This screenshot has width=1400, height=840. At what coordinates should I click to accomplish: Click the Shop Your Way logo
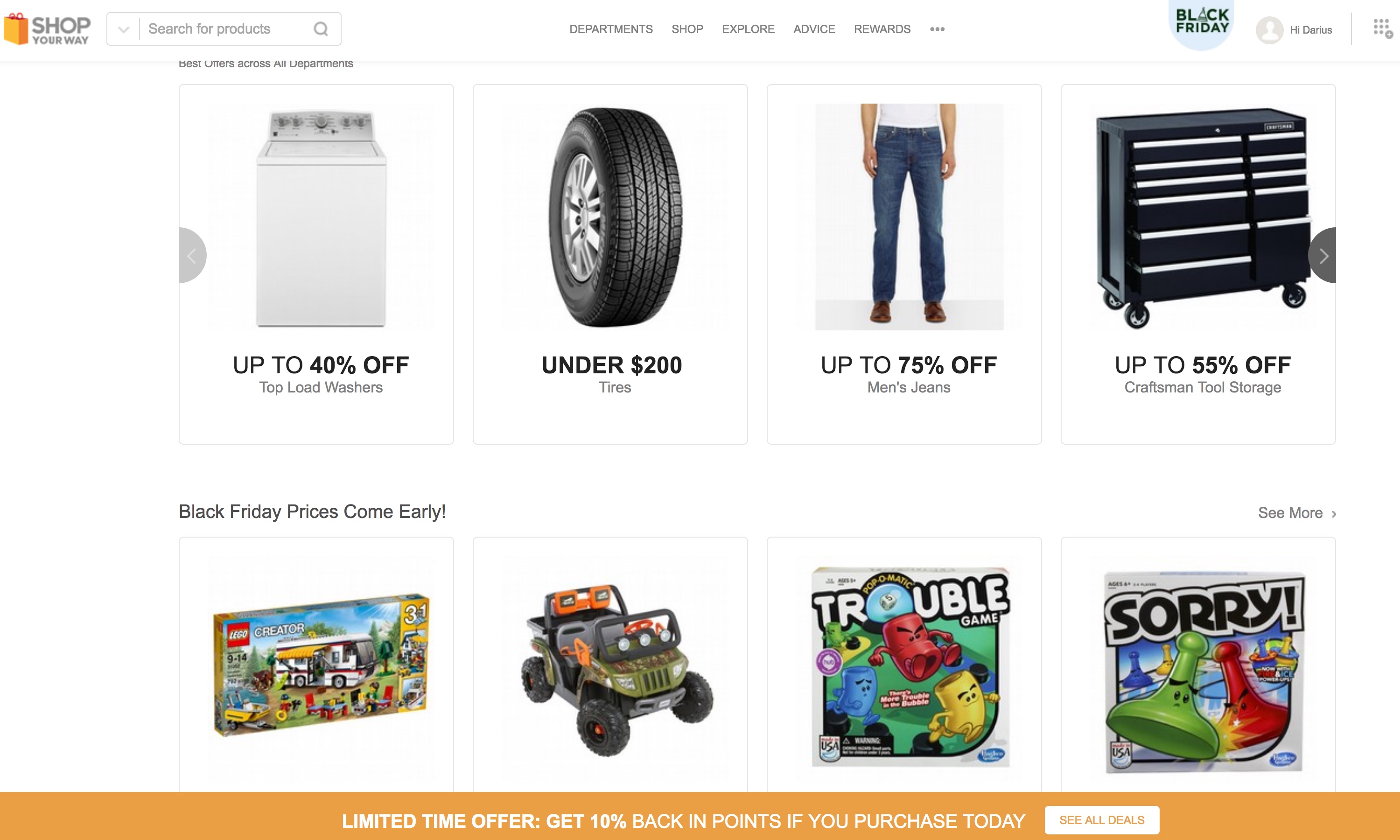tap(47, 29)
